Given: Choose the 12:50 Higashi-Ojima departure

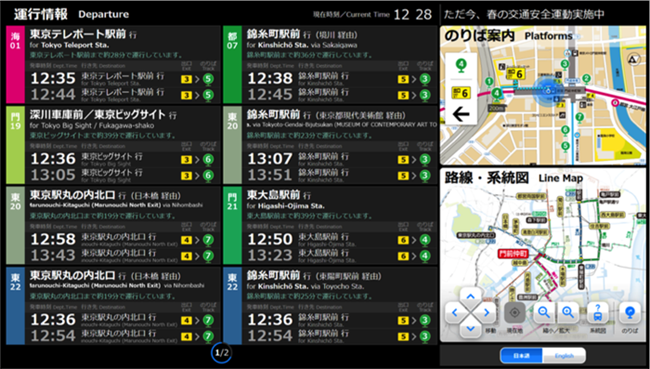Looking at the screenshot, I should (x=330, y=239).
